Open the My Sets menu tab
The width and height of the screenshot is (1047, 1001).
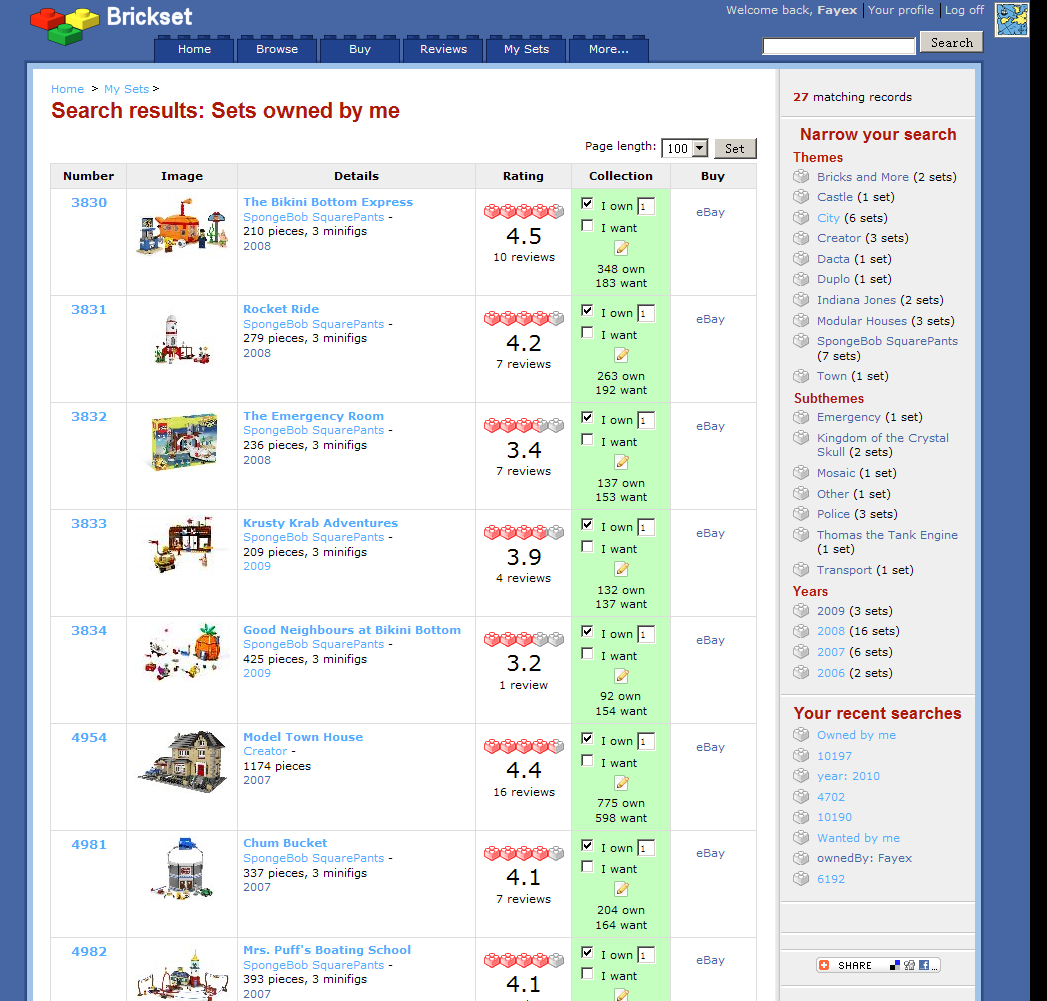coord(526,49)
